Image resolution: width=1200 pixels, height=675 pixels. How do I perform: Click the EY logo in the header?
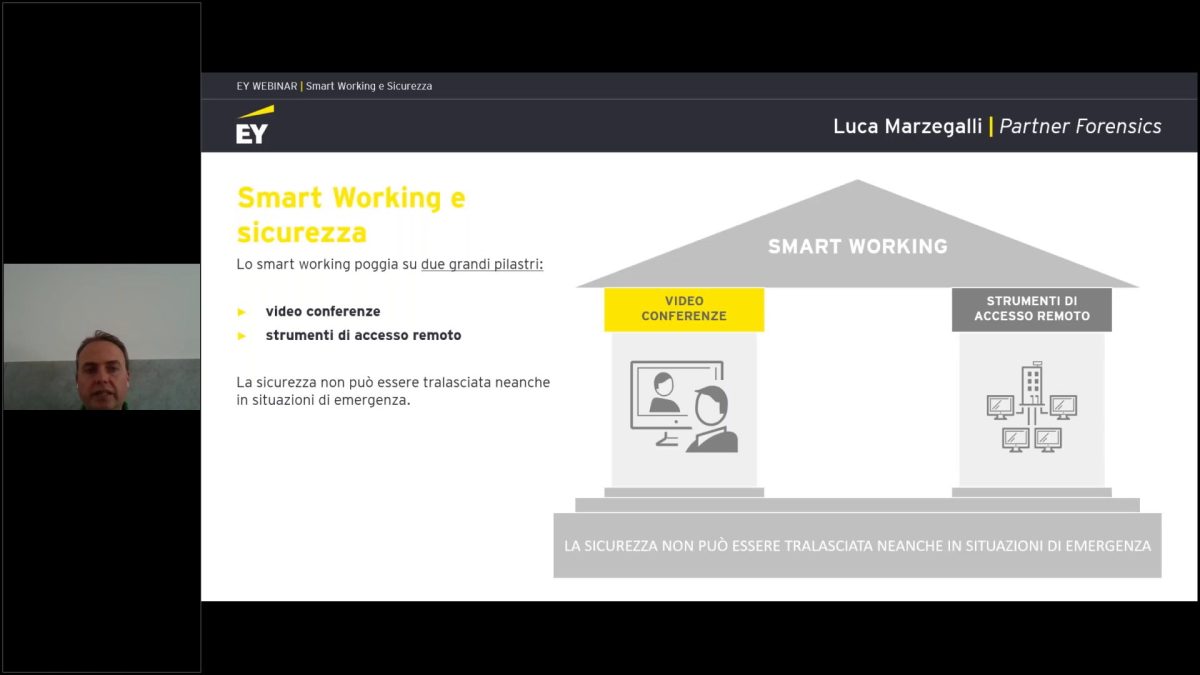(x=254, y=125)
